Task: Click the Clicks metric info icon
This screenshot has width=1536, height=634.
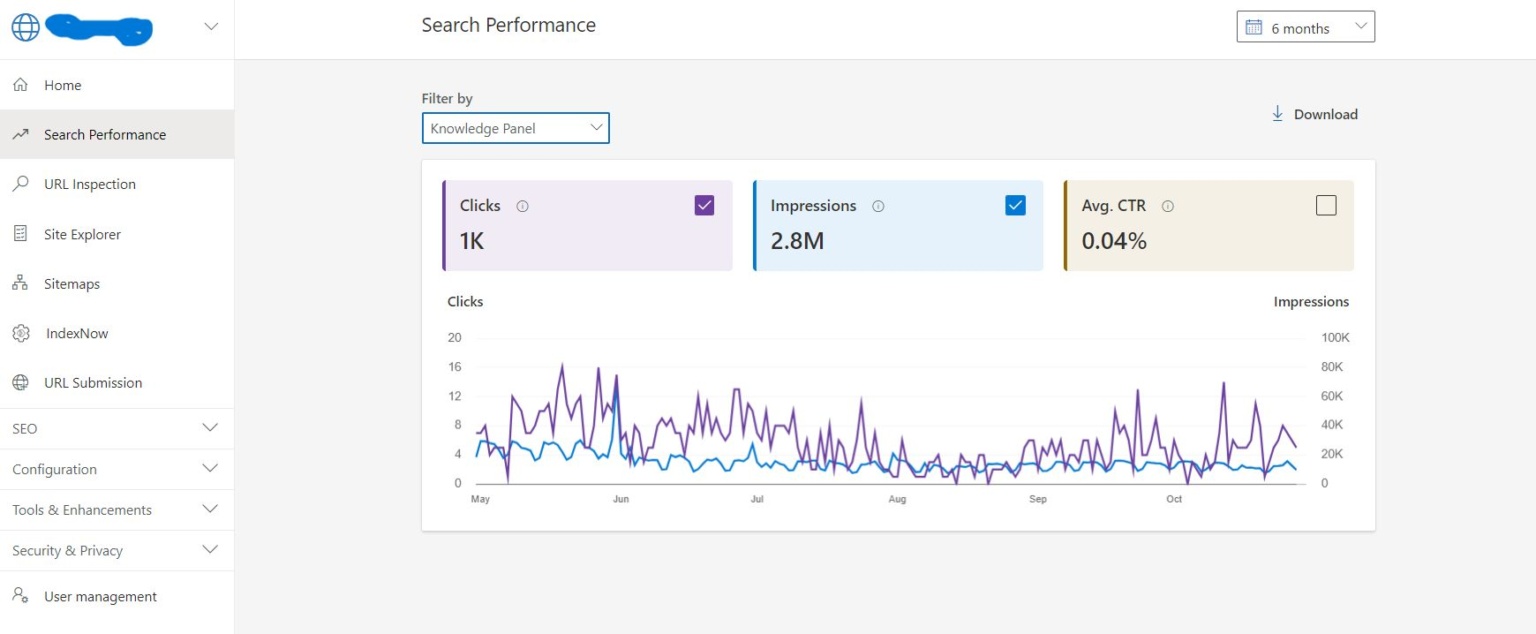Action: pyautogui.click(x=521, y=205)
